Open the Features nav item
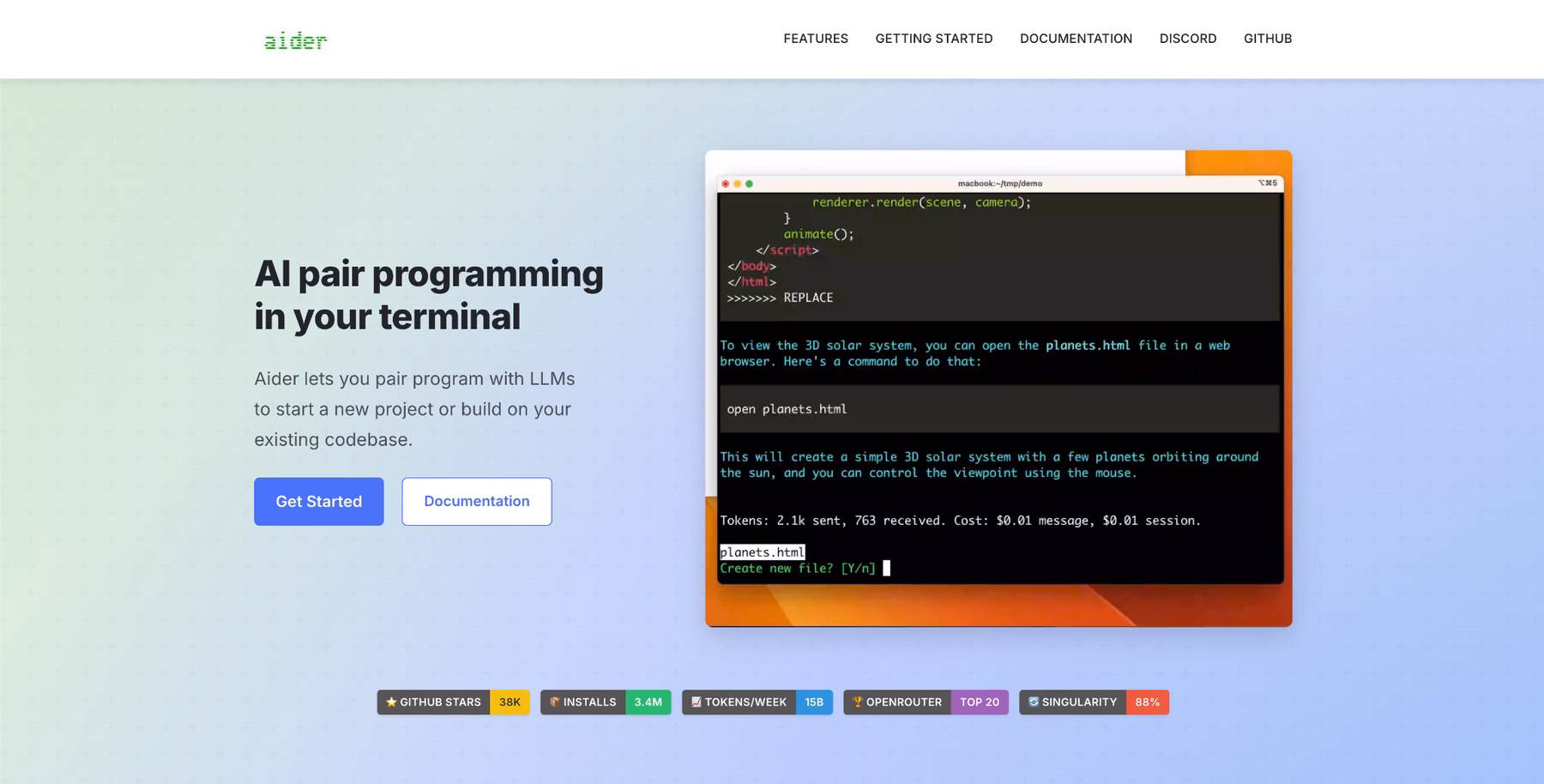This screenshot has width=1544, height=784. (x=816, y=39)
